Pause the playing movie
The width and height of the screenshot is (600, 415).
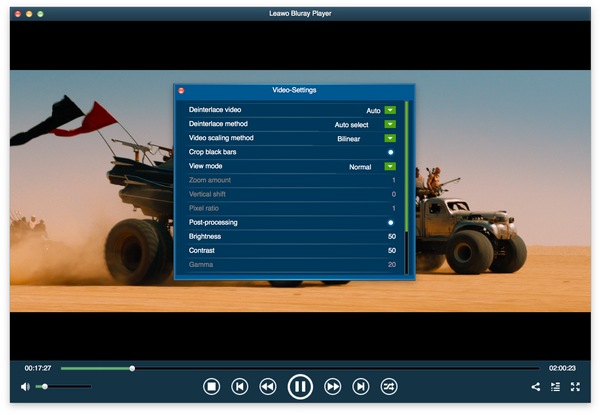click(300, 386)
